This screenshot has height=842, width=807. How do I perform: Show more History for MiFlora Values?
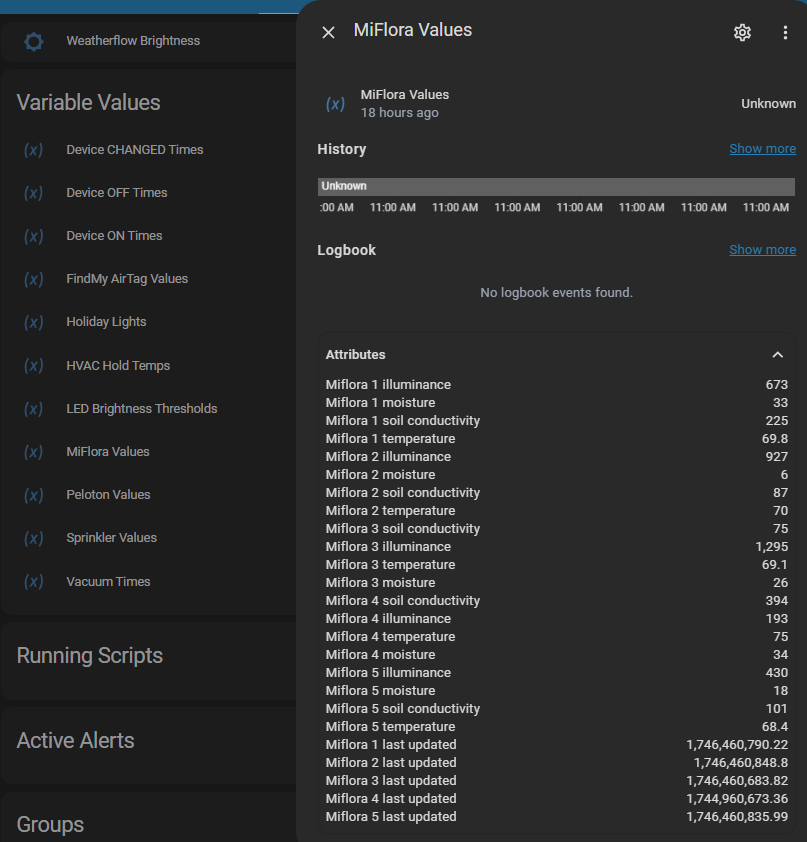coord(762,149)
